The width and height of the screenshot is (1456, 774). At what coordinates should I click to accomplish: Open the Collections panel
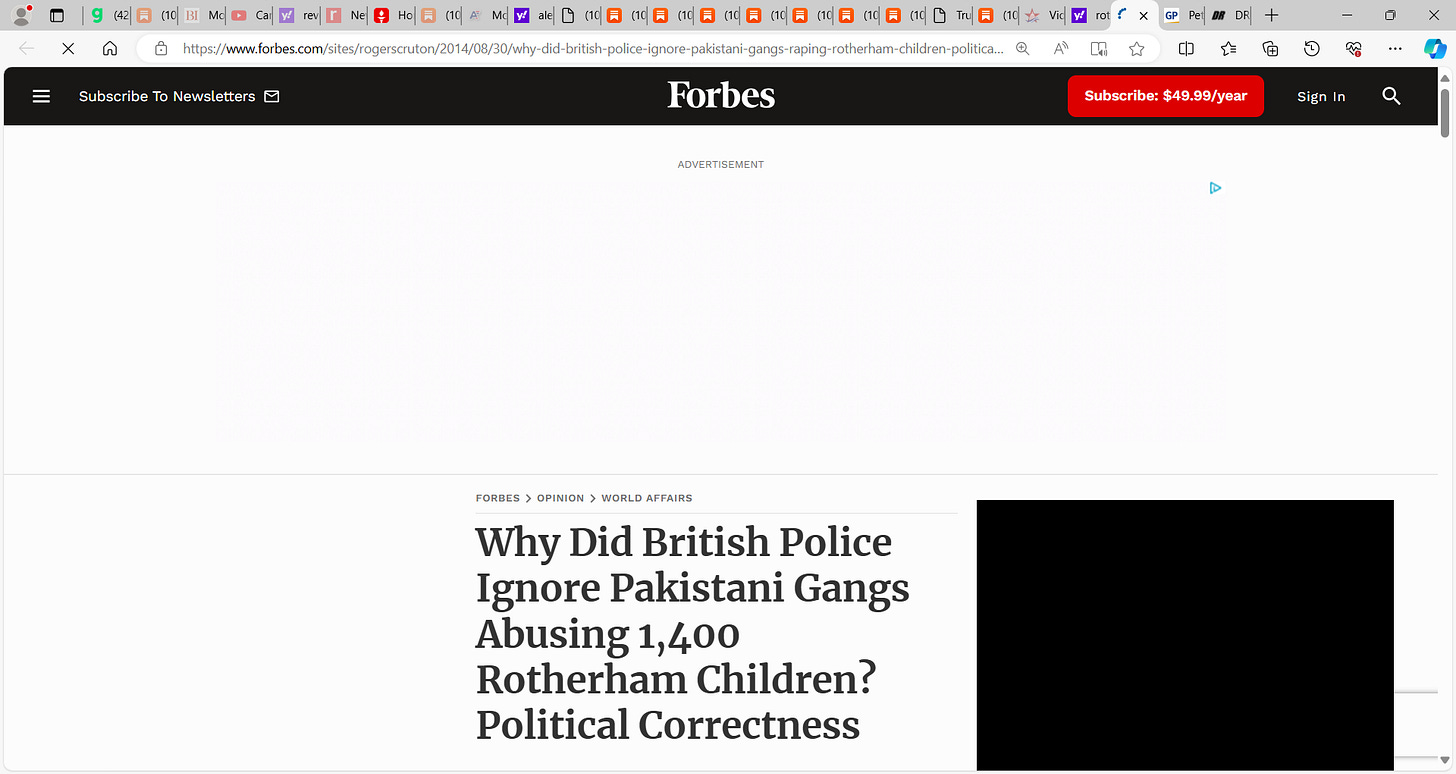(1270, 48)
